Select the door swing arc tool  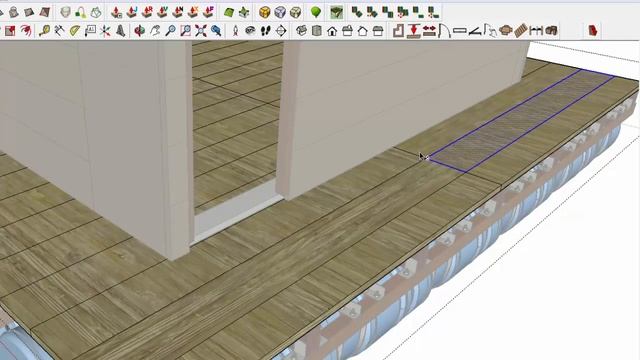click(444, 31)
